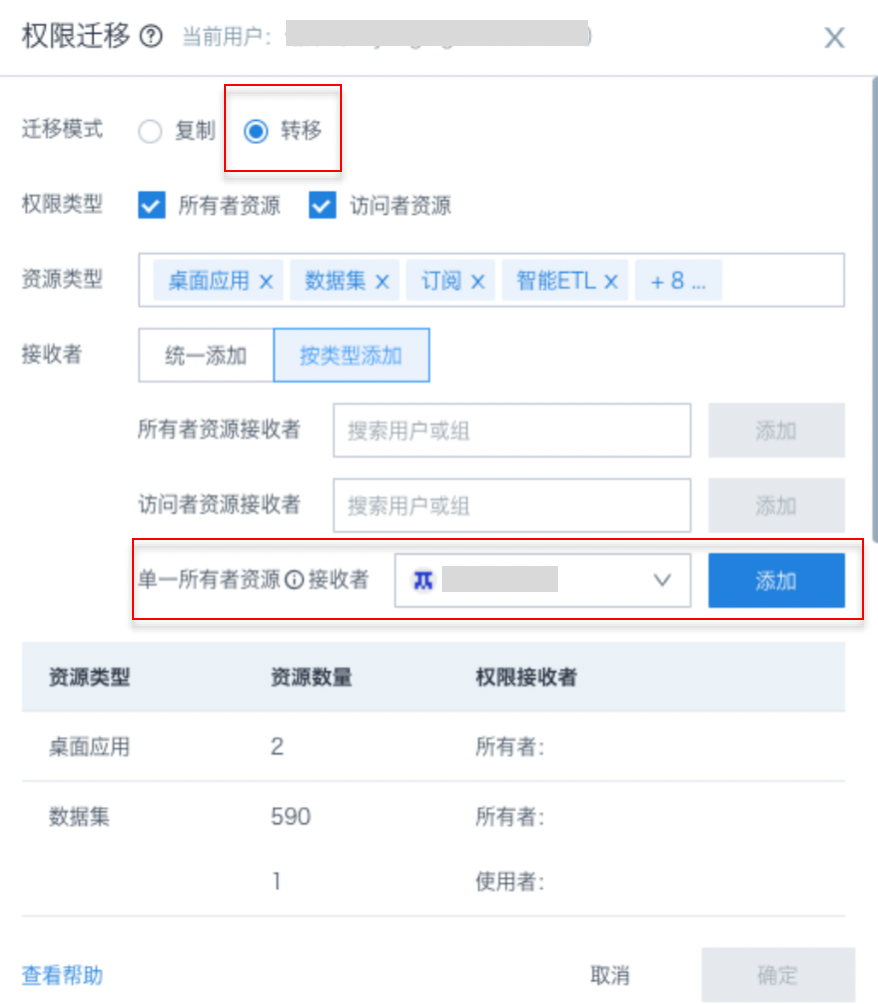Viewport: 878px width, 1004px height.
Task: Remove the 数据集 resource type tag
Action: click(x=382, y=281)
